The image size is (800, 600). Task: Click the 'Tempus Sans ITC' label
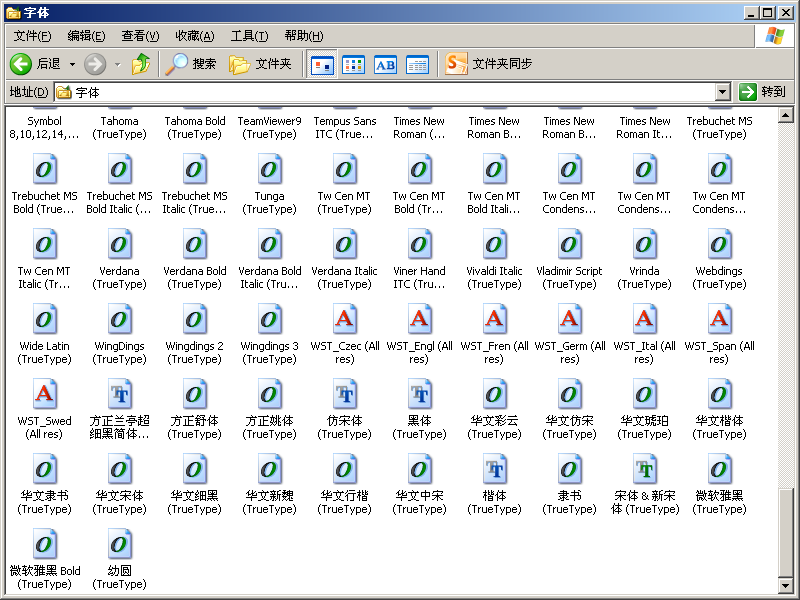(344, 128)
